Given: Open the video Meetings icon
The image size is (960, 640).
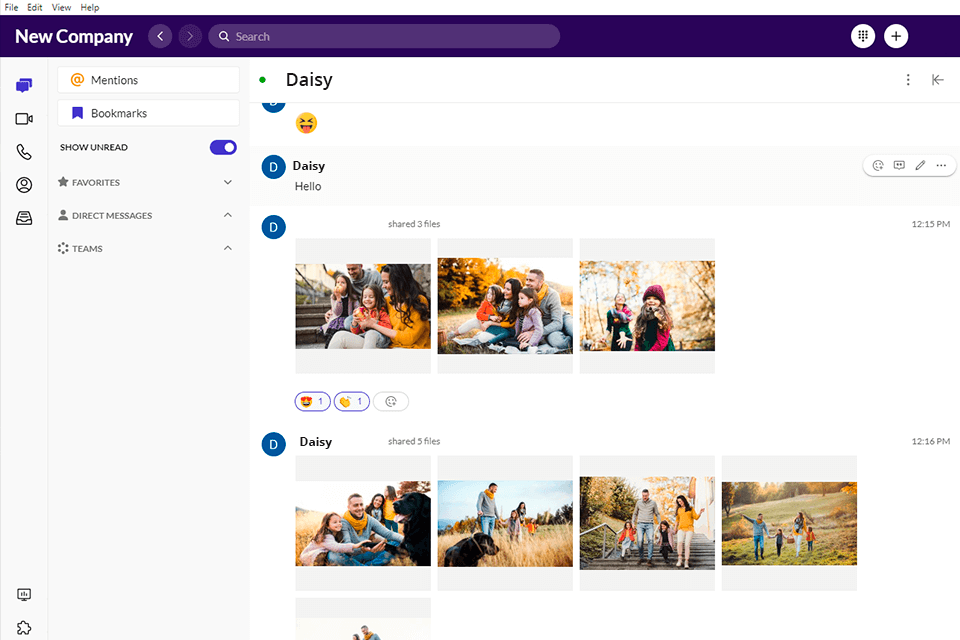Looking at the screenshot, I should click(24, 119).
